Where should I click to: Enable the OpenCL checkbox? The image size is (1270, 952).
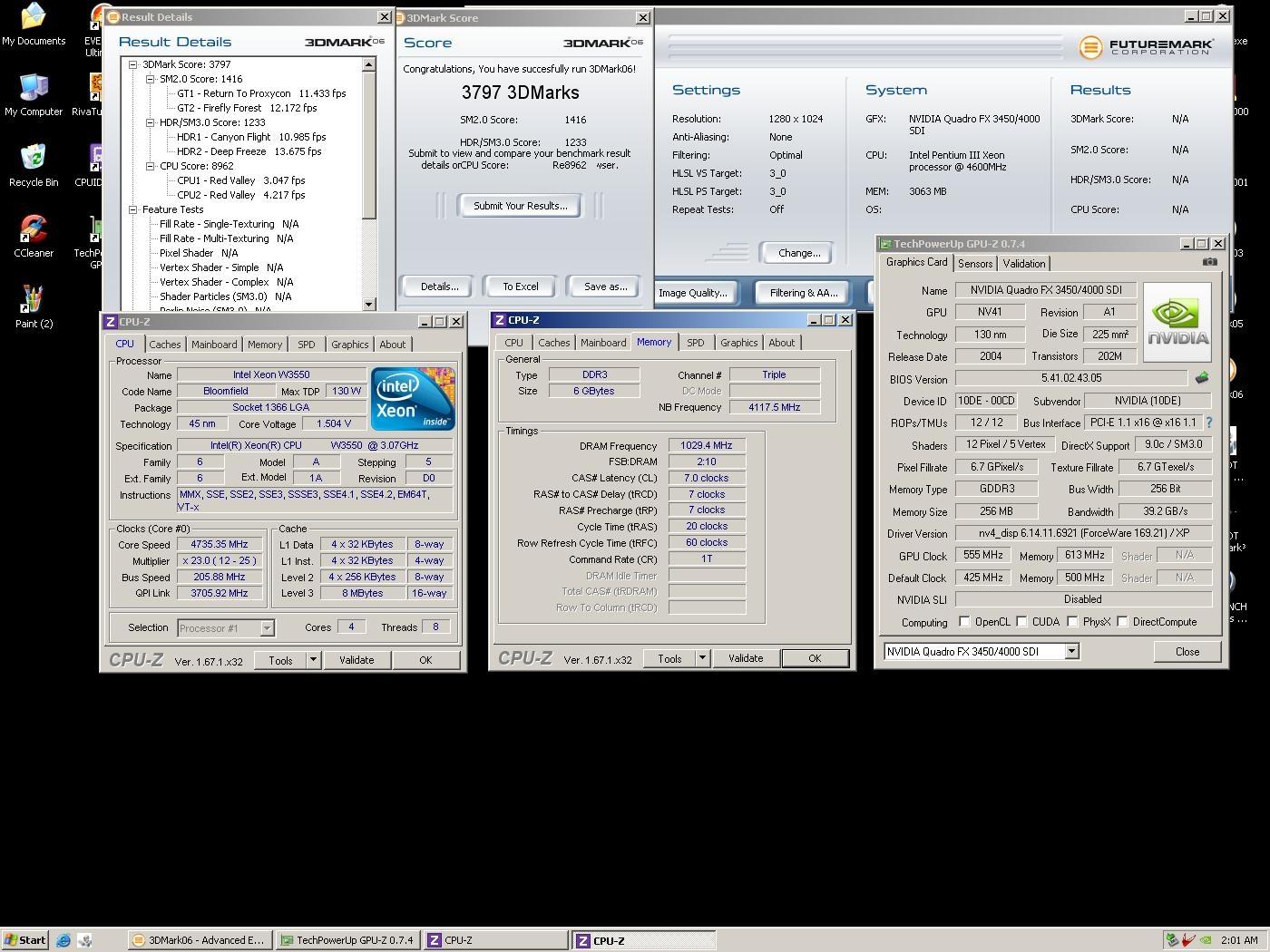(x=964, y=622)
